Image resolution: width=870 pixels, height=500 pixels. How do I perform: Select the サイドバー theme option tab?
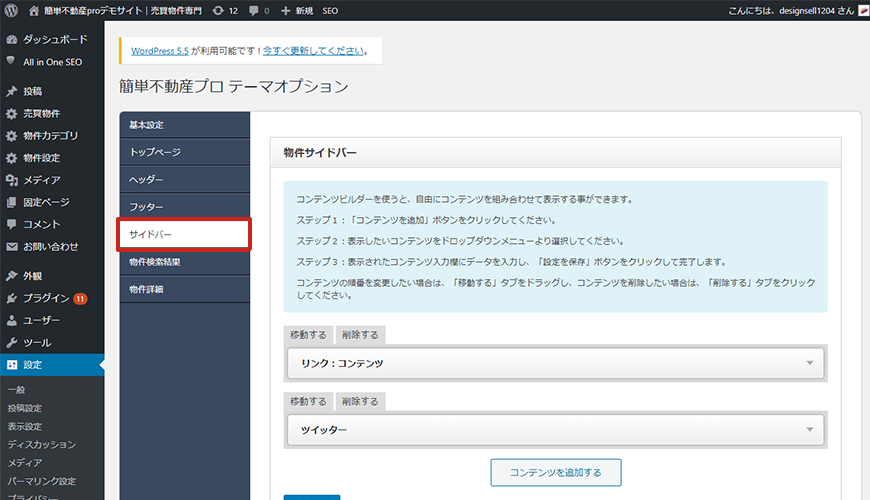[x=184, y=234]
